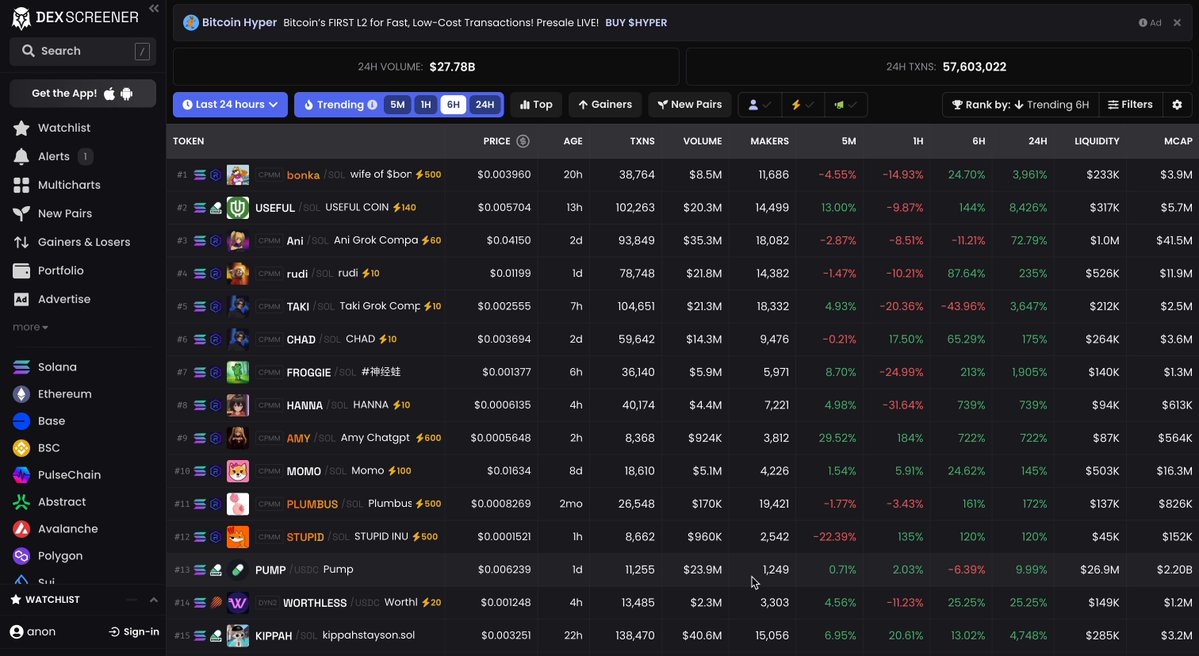Click the FROGGIE token avatar
This screenshot has height=656, width=1199.
(238, 372)
